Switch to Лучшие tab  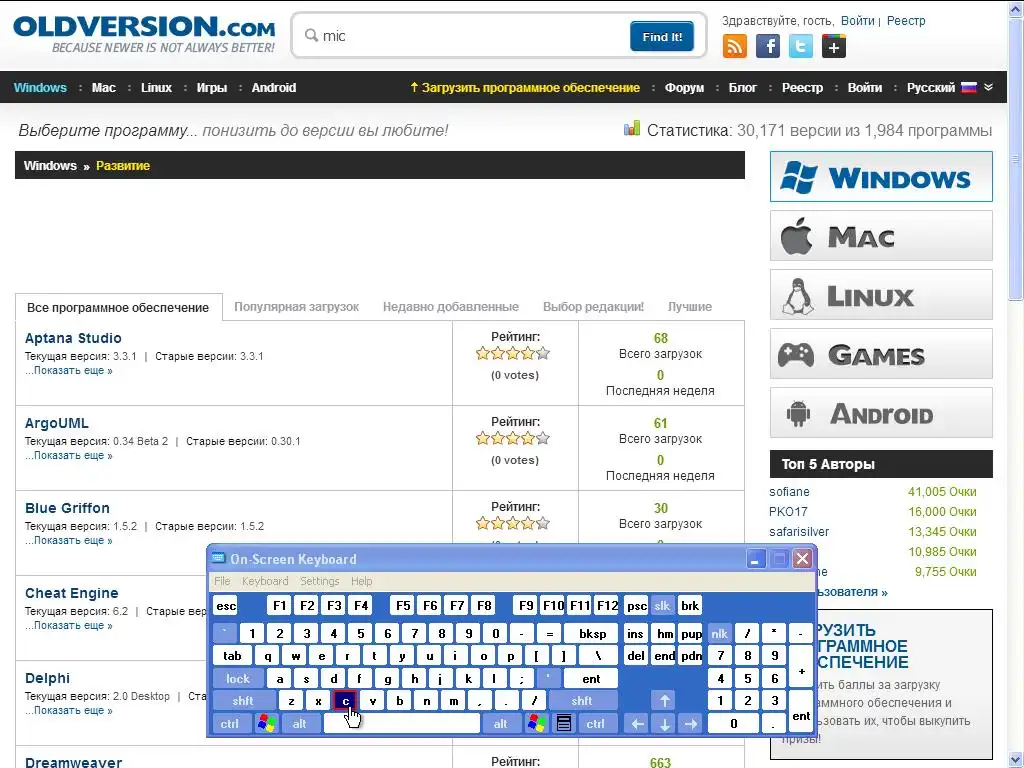[x=690, y=307]
